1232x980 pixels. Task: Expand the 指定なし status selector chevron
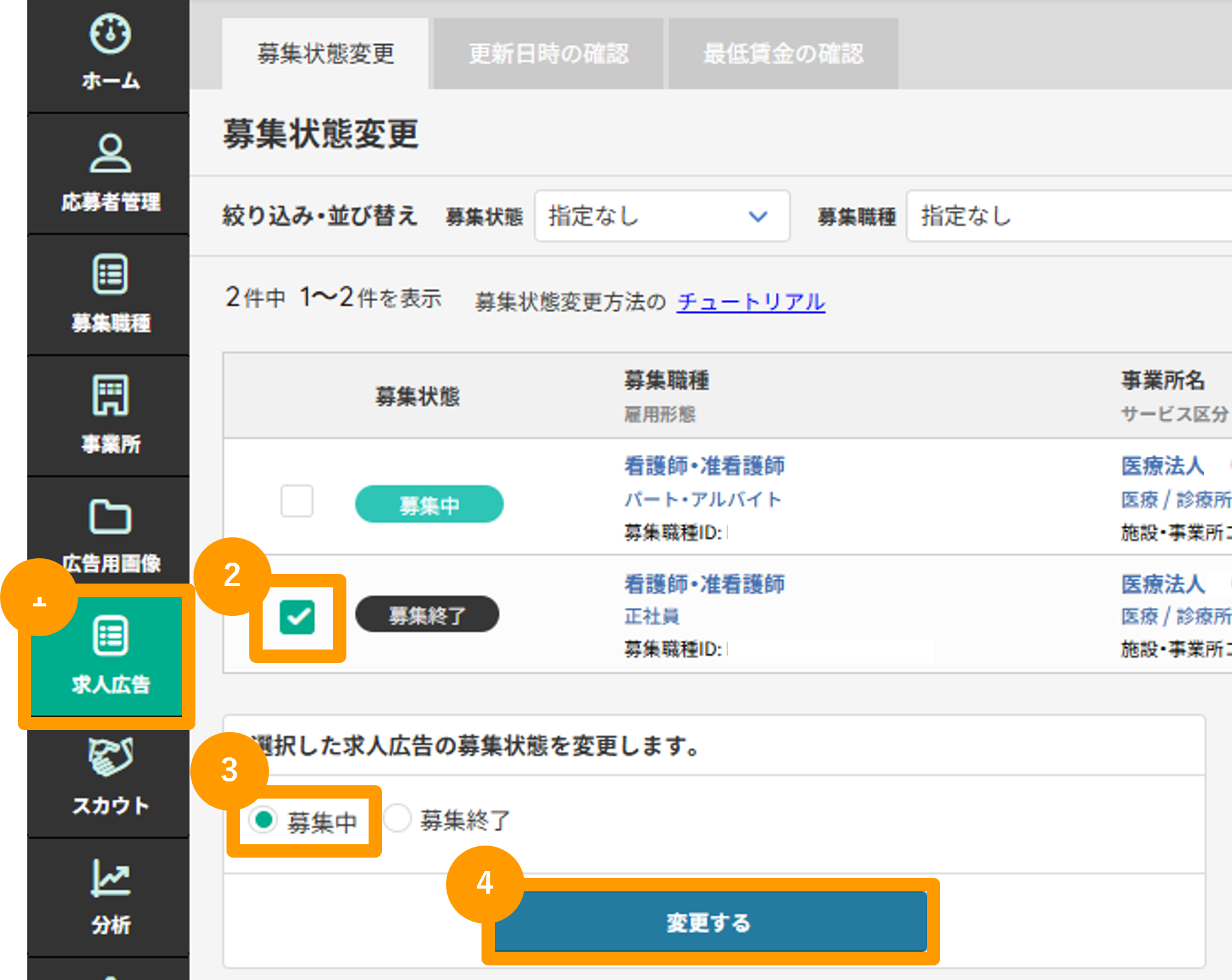tap(759, 216)
